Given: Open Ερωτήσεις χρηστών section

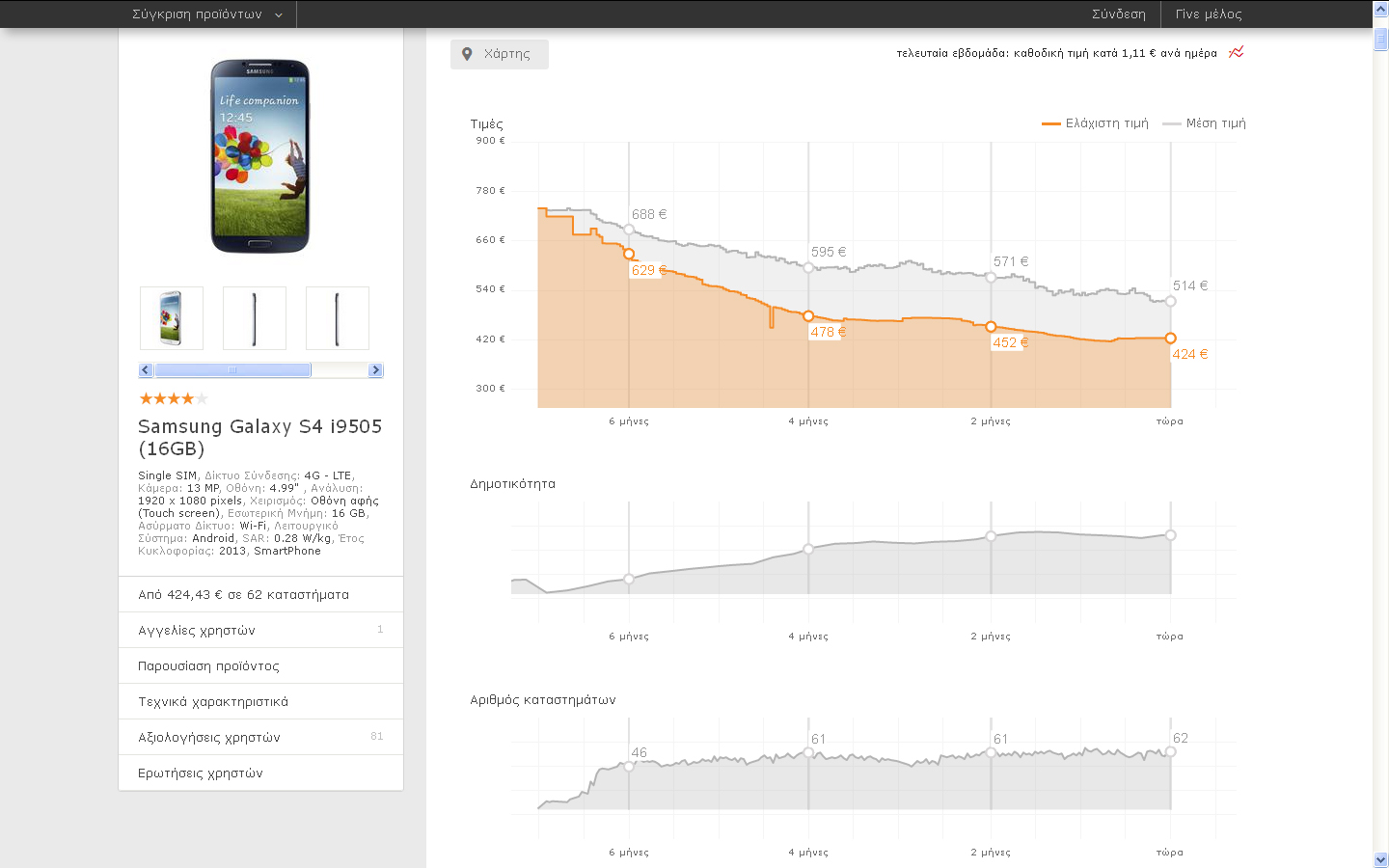Looking at the screenshot, I should [x=260, y=773].
